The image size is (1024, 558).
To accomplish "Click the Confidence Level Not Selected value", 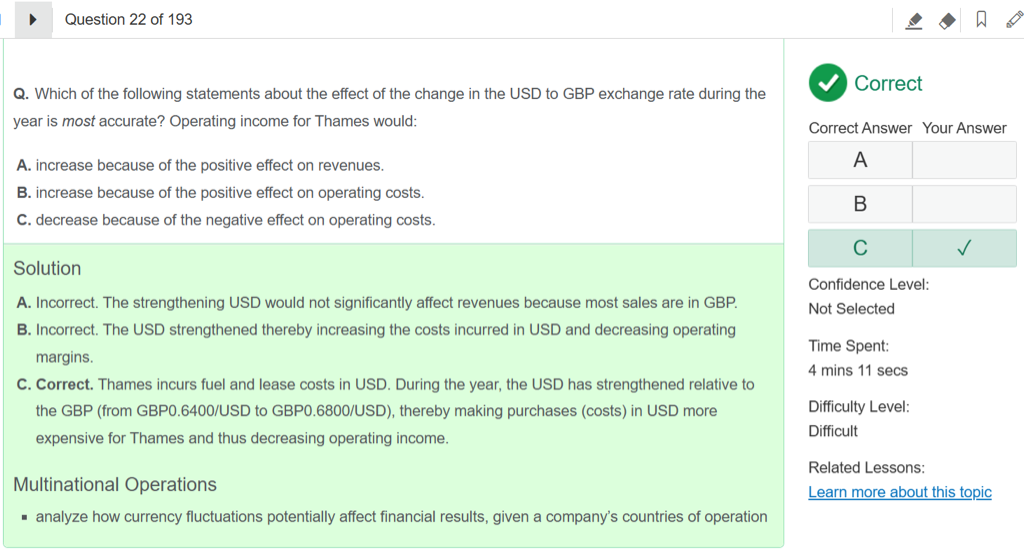I will pyautogui.click(x=851, y=309).
